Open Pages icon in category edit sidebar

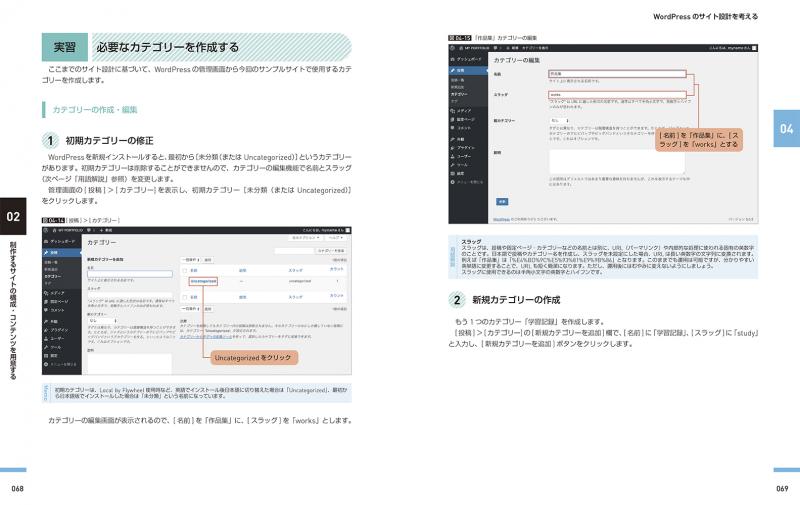[x=453, y=119]
